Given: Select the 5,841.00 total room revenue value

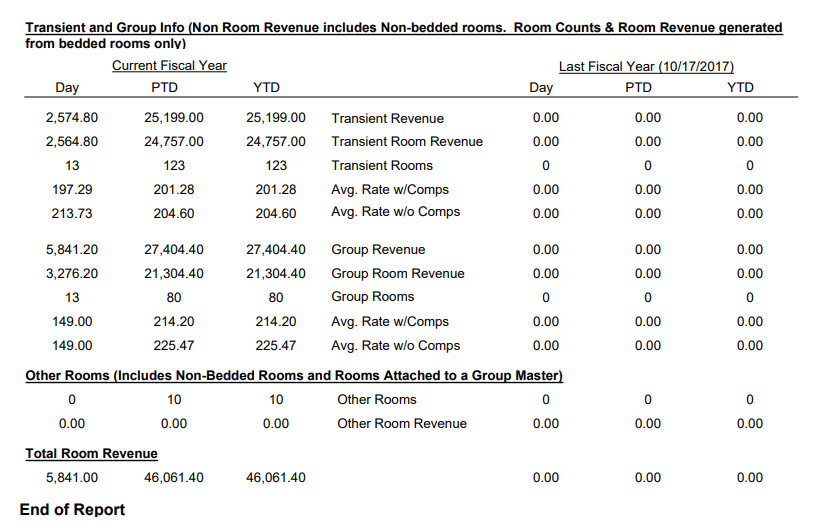Looking at the screenshot, I should [72, 478].
